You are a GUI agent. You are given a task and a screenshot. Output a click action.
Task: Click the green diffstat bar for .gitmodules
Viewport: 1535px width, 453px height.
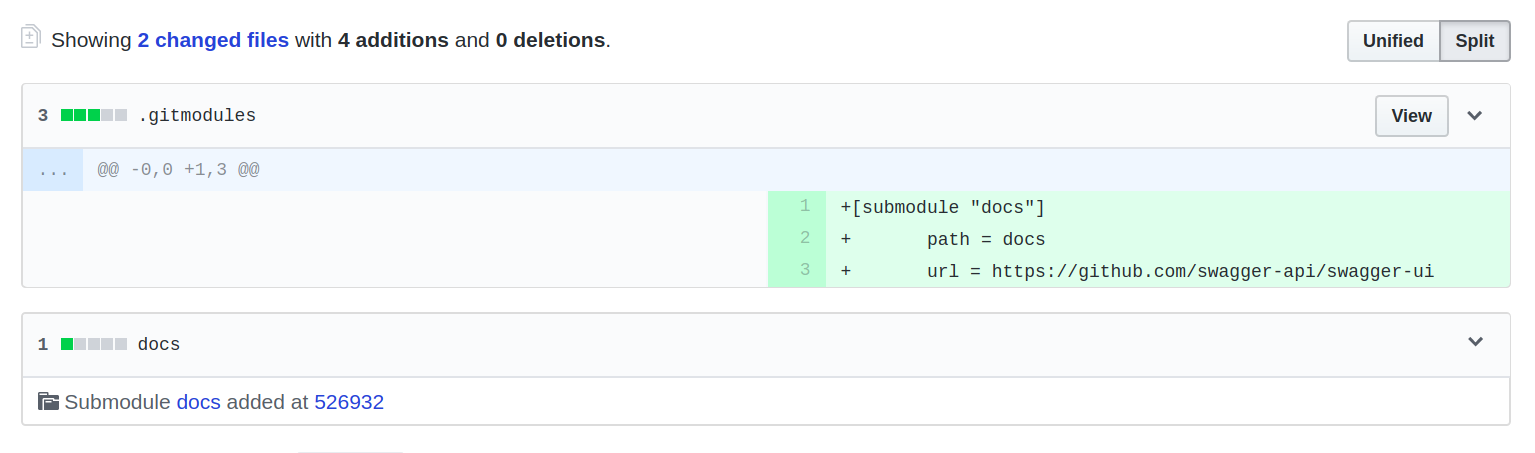click(93, 115)
